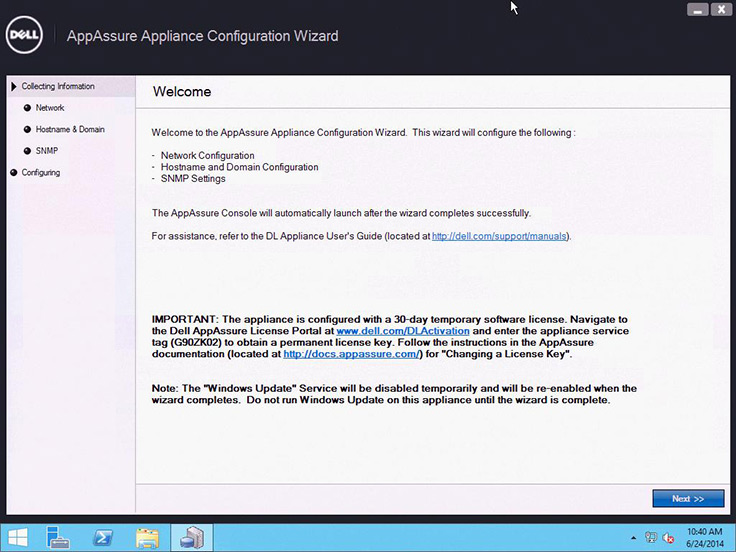This screenshot has height=552, width=736.
Task: Minimize the configuration wizard window
Action: pos(698,9)
